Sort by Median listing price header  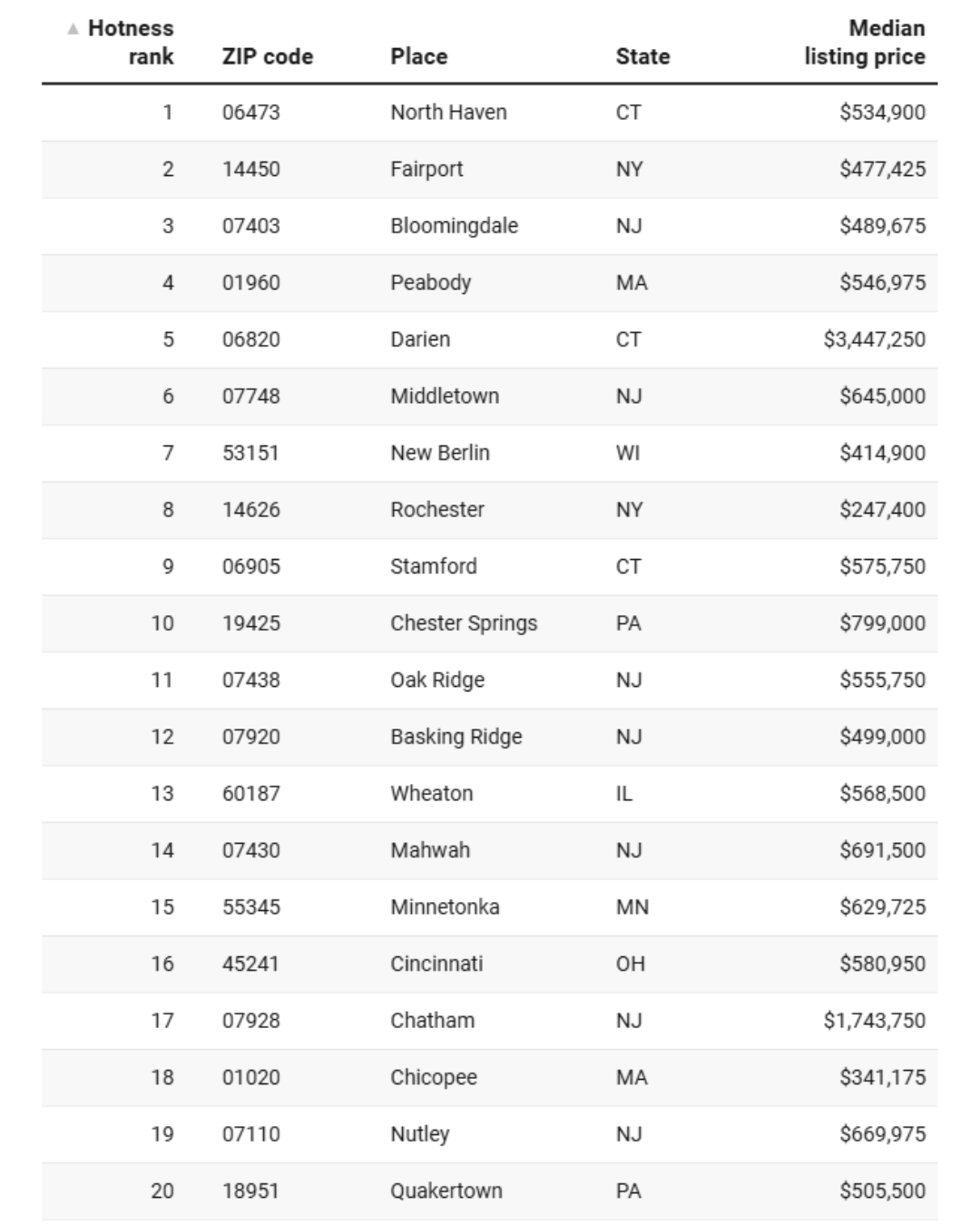tap(864, 43)
